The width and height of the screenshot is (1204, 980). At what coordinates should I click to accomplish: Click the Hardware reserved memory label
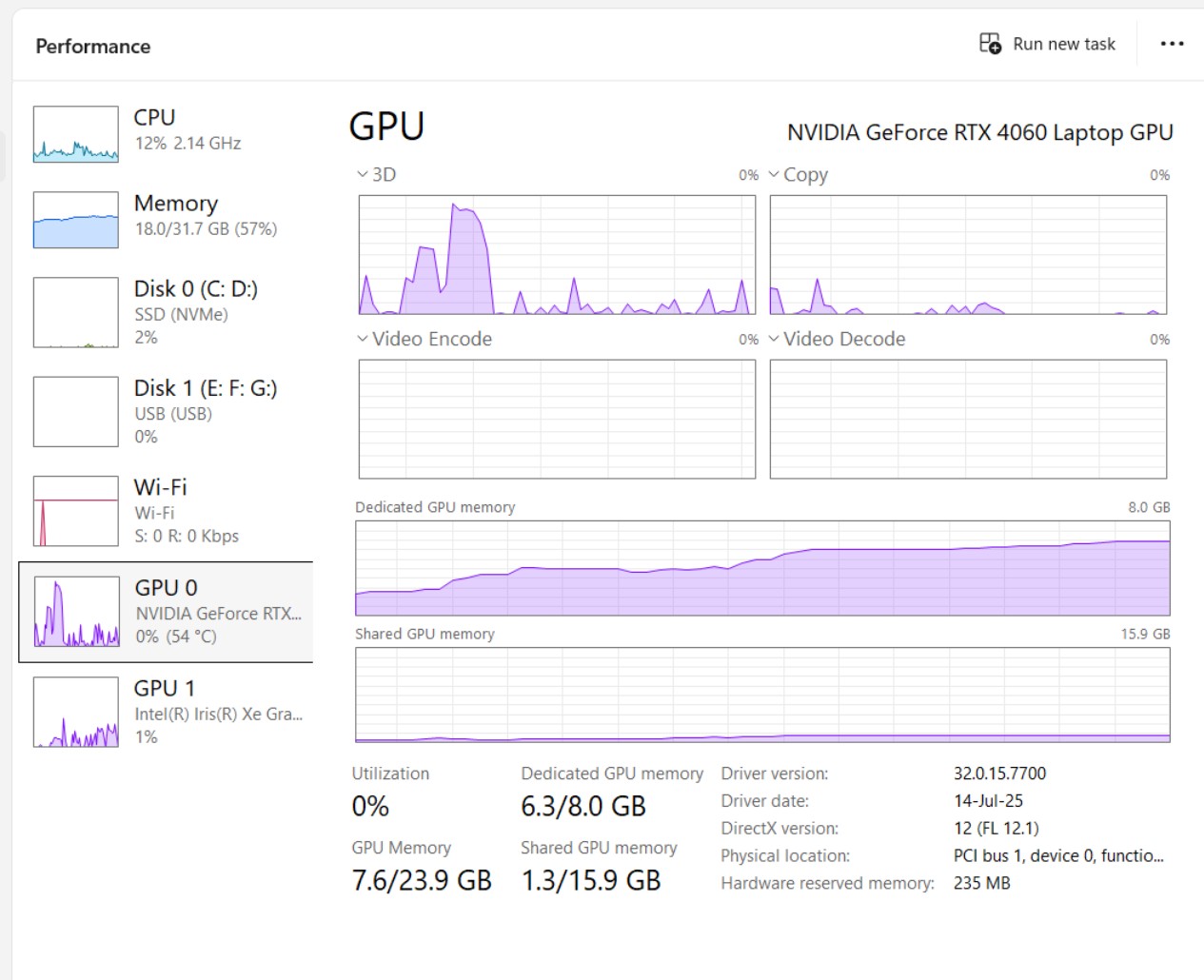pyautogui.click(x=827, y=883)
